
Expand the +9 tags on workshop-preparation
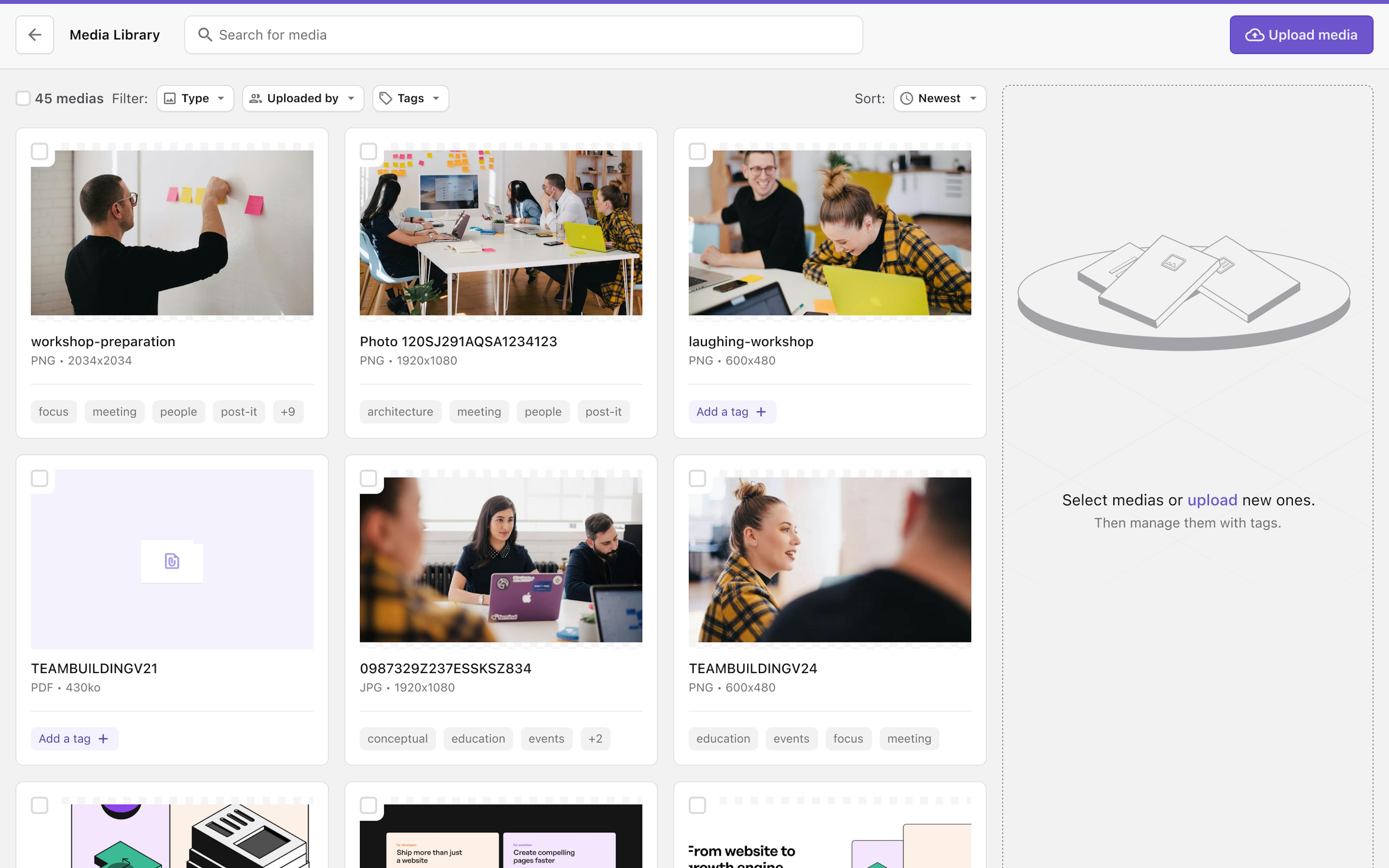(x=288, y=412)
